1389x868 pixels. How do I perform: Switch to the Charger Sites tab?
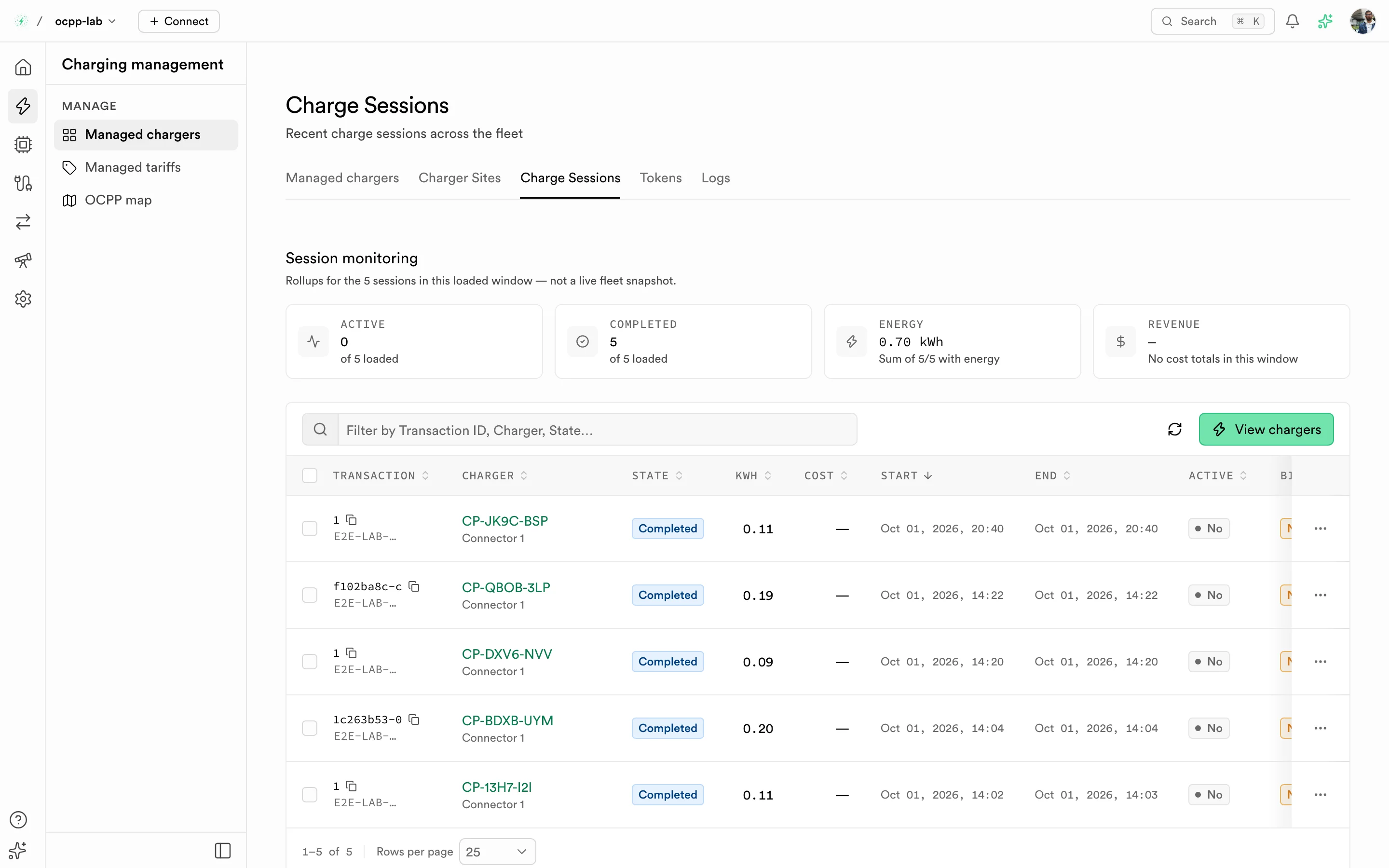click(x=459, y=178)
